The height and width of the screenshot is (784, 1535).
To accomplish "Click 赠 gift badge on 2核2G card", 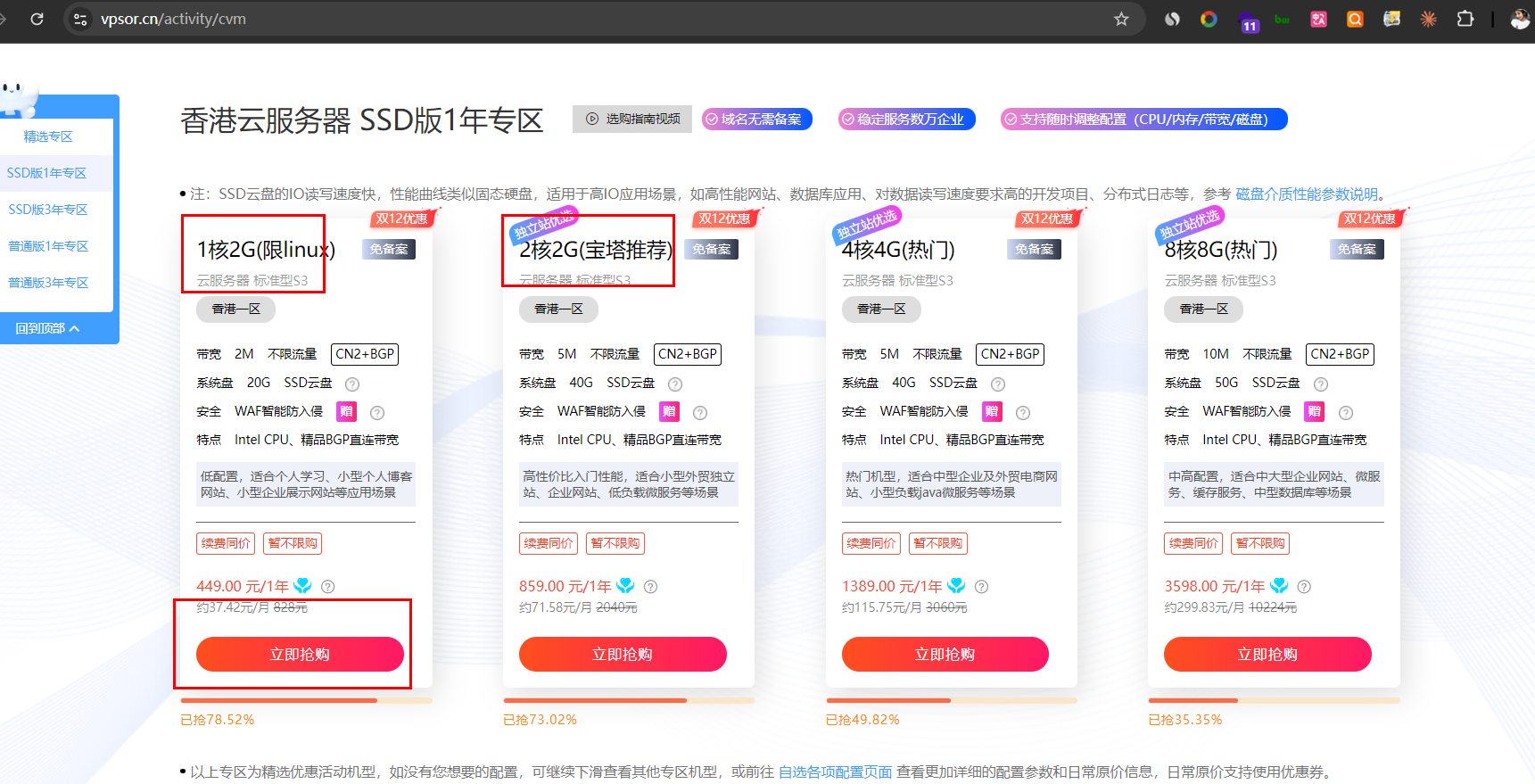I will click(669, 411).
